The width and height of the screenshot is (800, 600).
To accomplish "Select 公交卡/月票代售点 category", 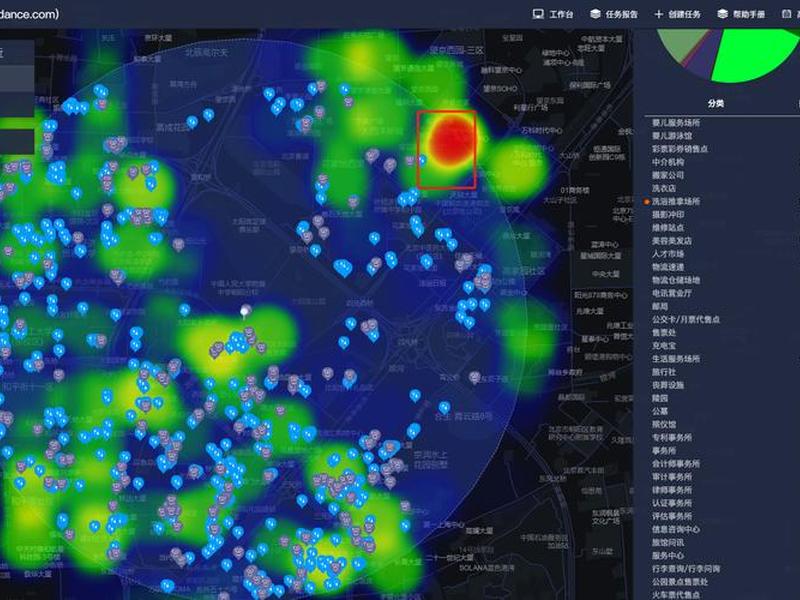I will click(x=686, y=319).
